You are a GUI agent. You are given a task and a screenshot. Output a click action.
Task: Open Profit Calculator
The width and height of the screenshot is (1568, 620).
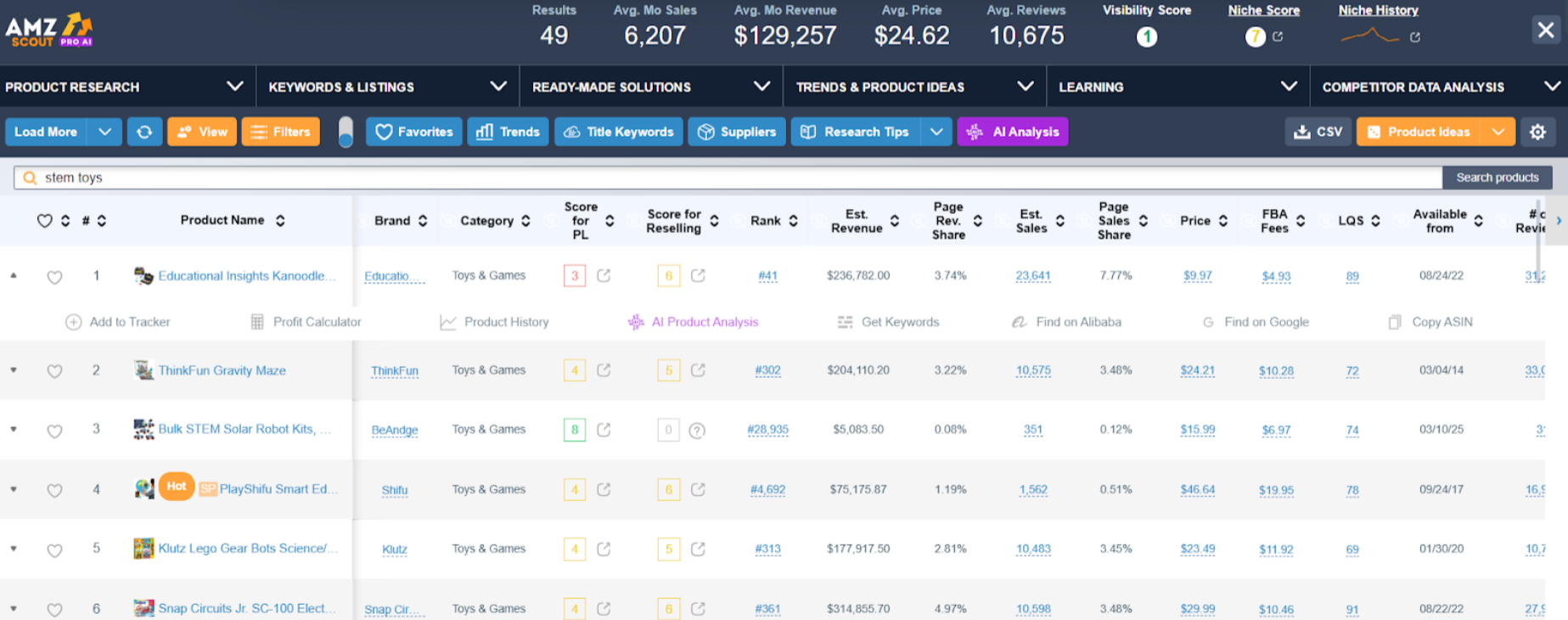pyautogui.click(x=306, y=322)
